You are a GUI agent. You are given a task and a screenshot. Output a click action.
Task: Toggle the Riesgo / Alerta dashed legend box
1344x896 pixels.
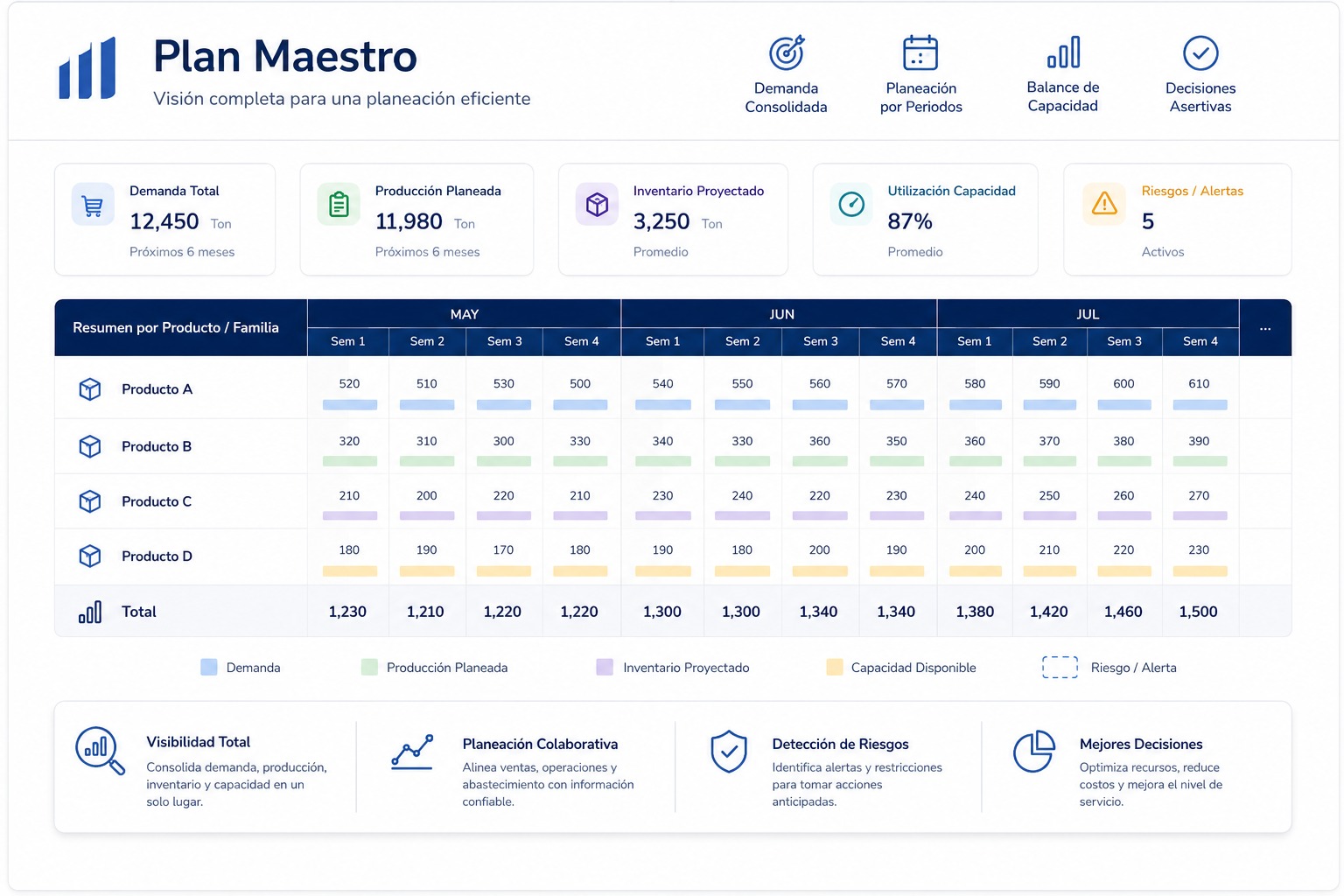(x=1060, y=667)
